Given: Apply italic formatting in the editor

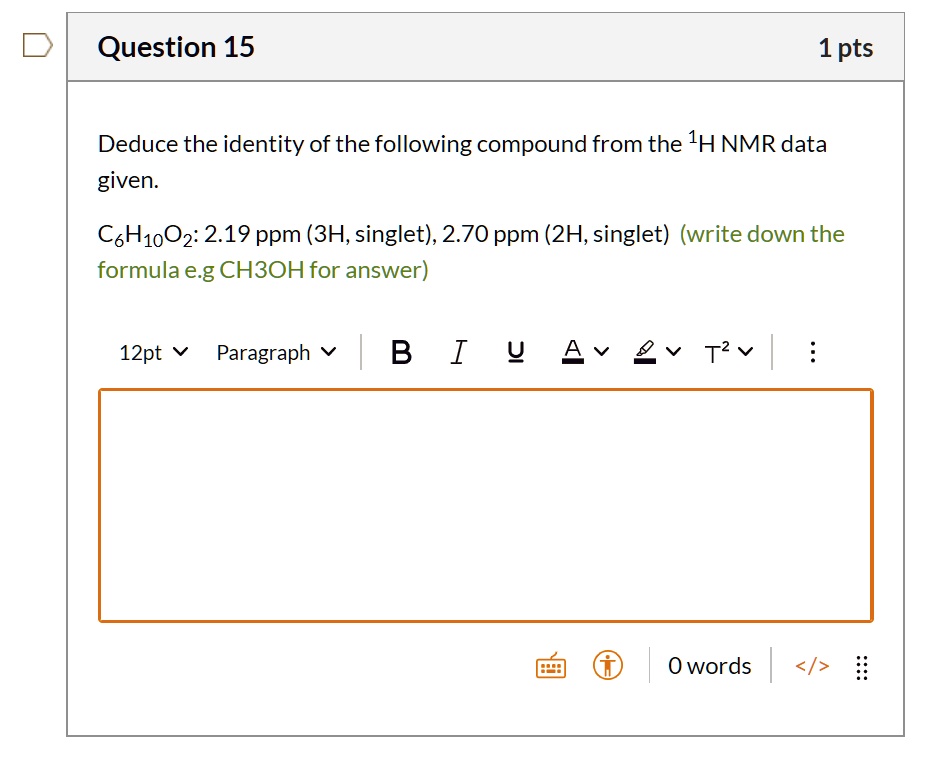Looking at the screenshot, I should [458, 351].
